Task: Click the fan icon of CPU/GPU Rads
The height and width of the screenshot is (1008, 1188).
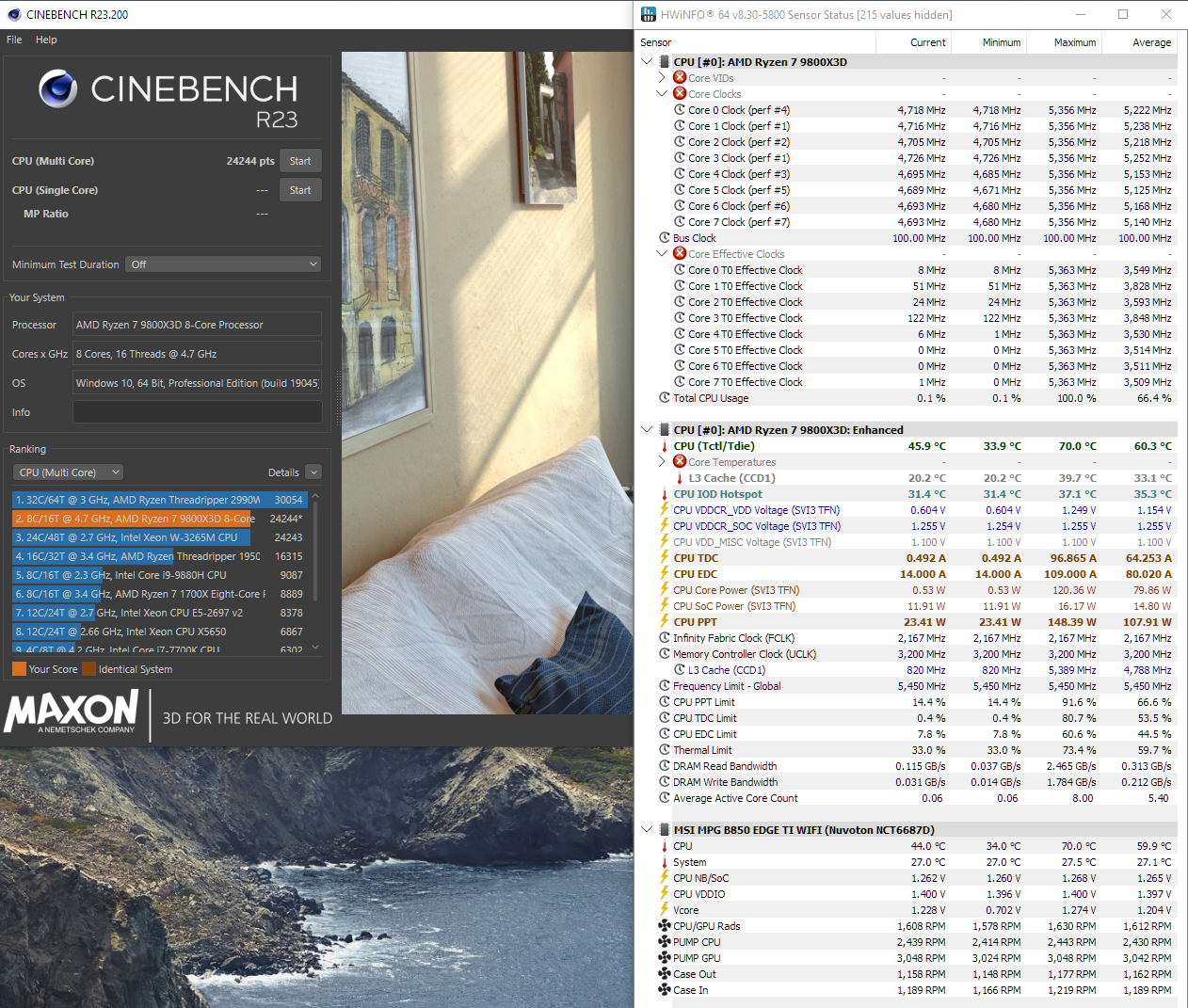Action: click(x=665, y=926)
